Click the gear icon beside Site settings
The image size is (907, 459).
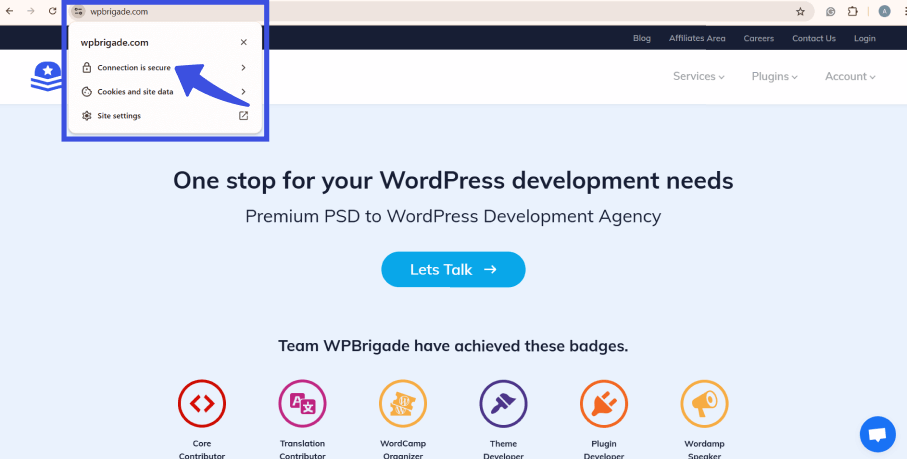pyautogui.click(x=86, y=116)
